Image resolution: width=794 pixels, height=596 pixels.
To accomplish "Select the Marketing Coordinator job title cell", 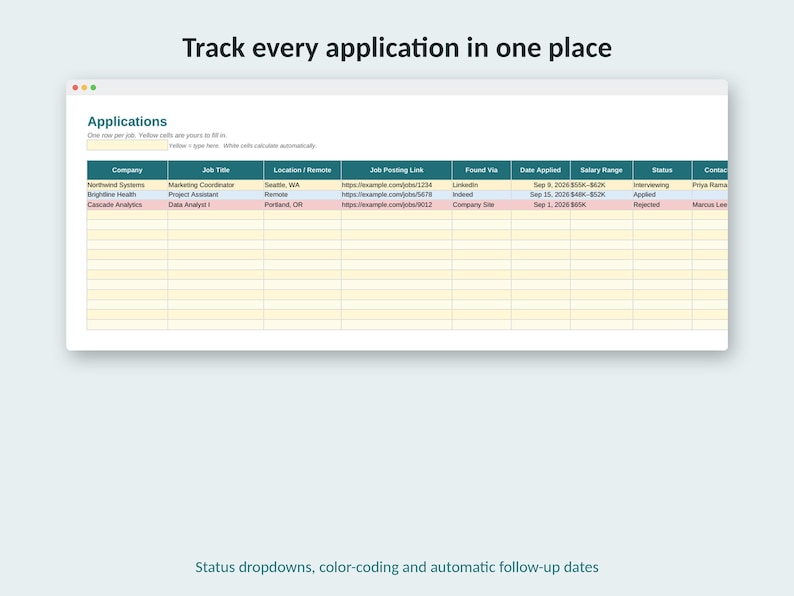I will [216, 185].
